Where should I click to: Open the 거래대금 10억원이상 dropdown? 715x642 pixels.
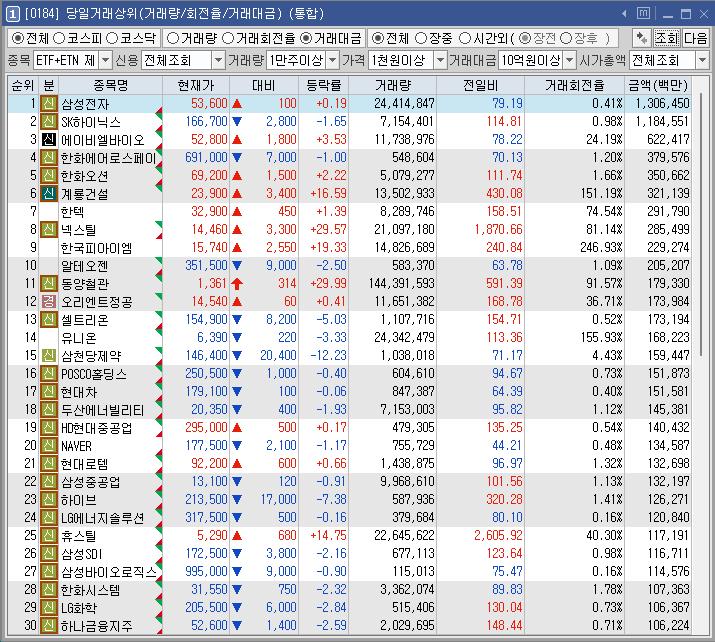[x=570, y=60]
